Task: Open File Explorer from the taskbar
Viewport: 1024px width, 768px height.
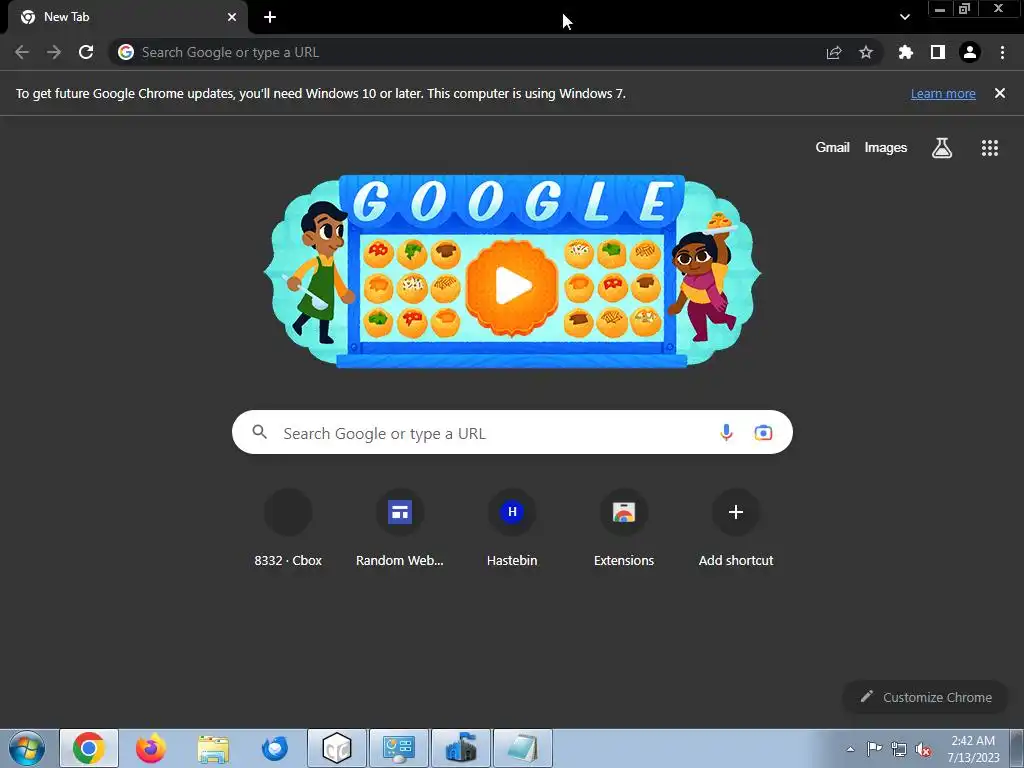Action: pos(213,748)
